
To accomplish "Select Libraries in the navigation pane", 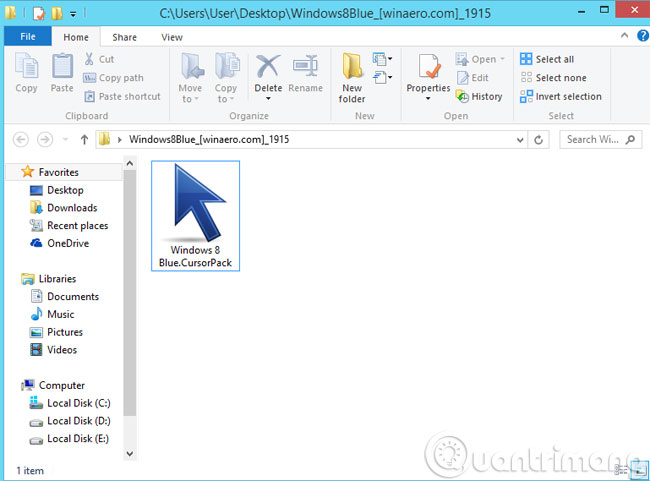I will pyautogui.click(x=49, y=279).
